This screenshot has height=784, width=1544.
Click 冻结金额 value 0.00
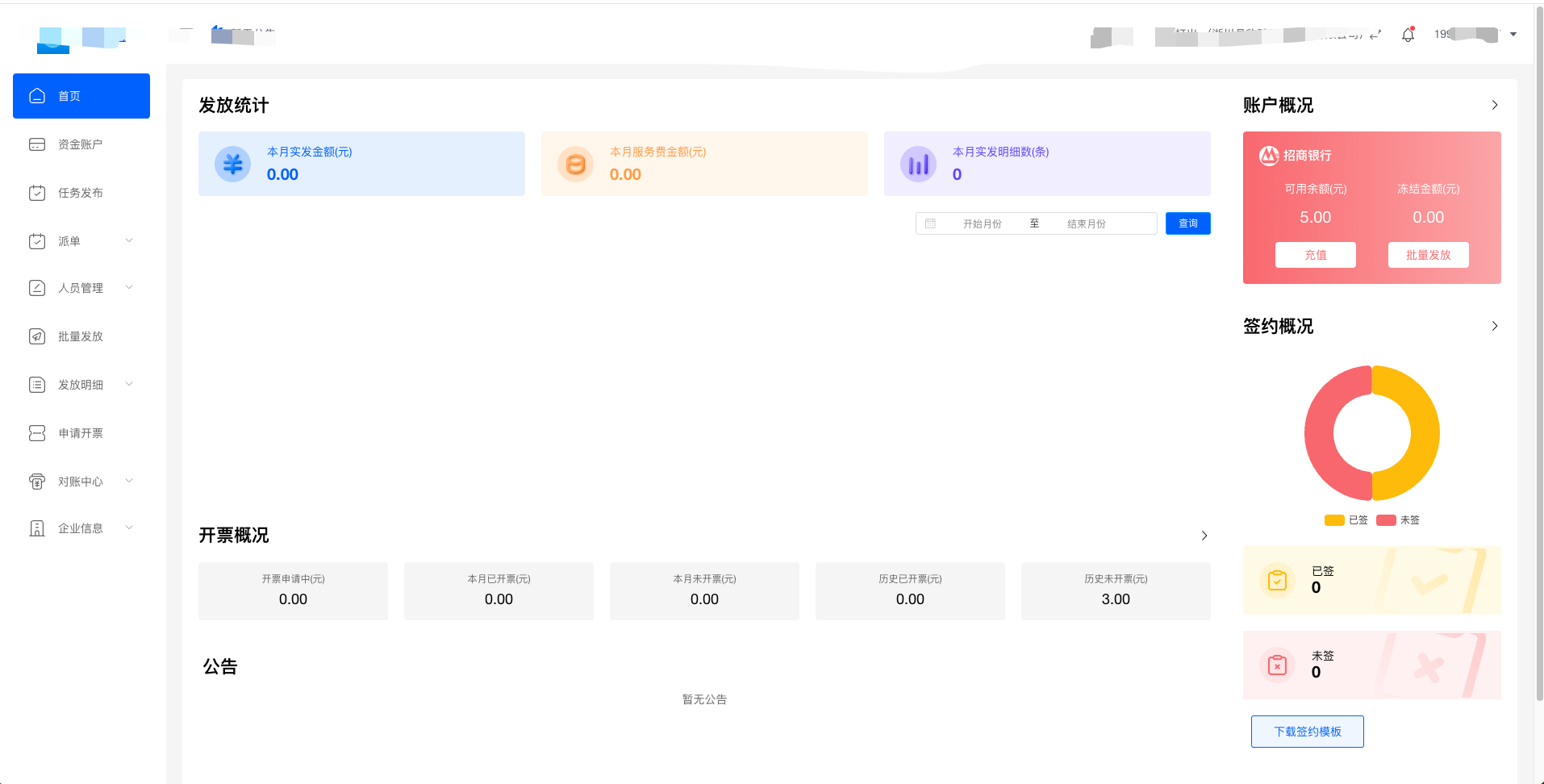coord(1429,217)
